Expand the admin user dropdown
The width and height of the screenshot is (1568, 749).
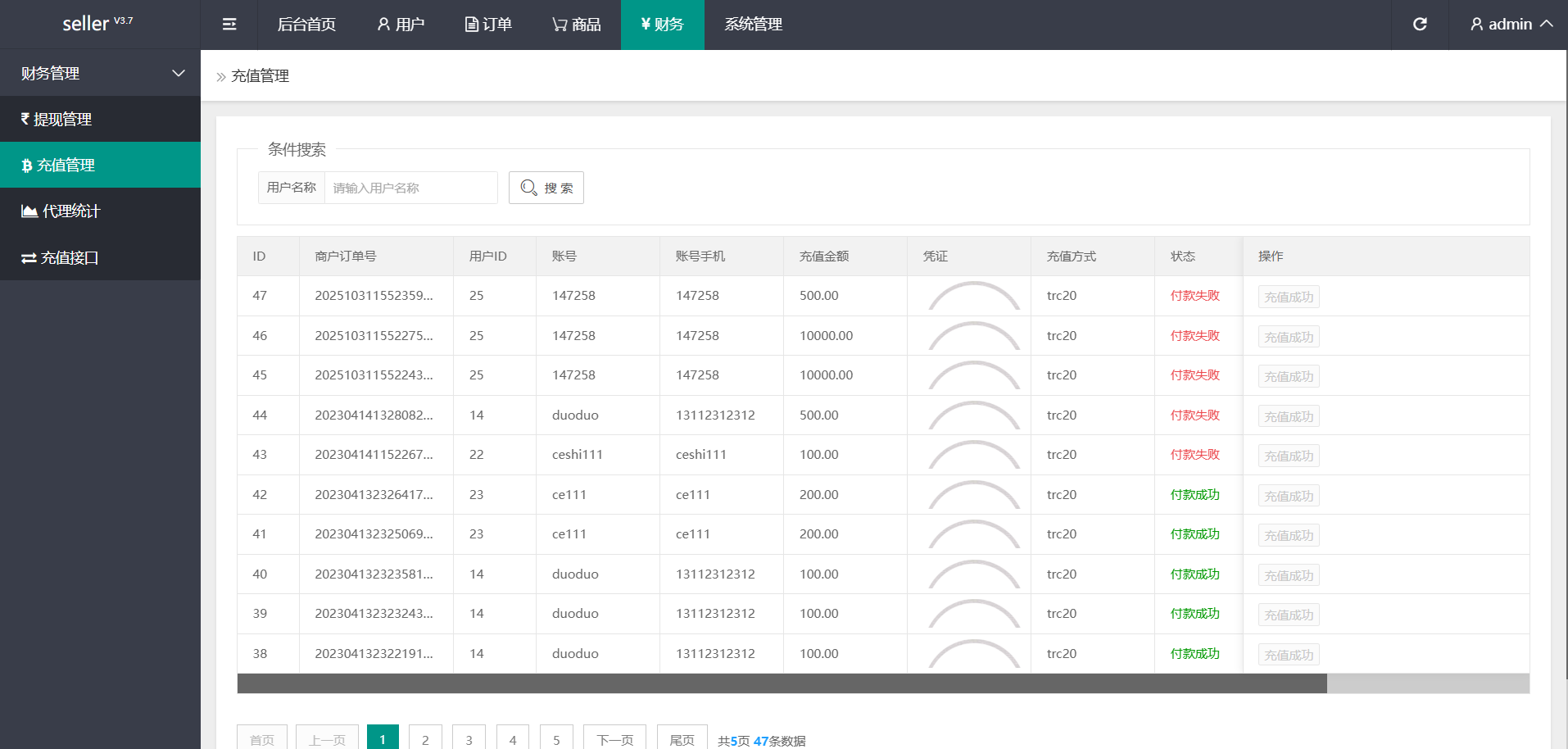click(1511, 25)
